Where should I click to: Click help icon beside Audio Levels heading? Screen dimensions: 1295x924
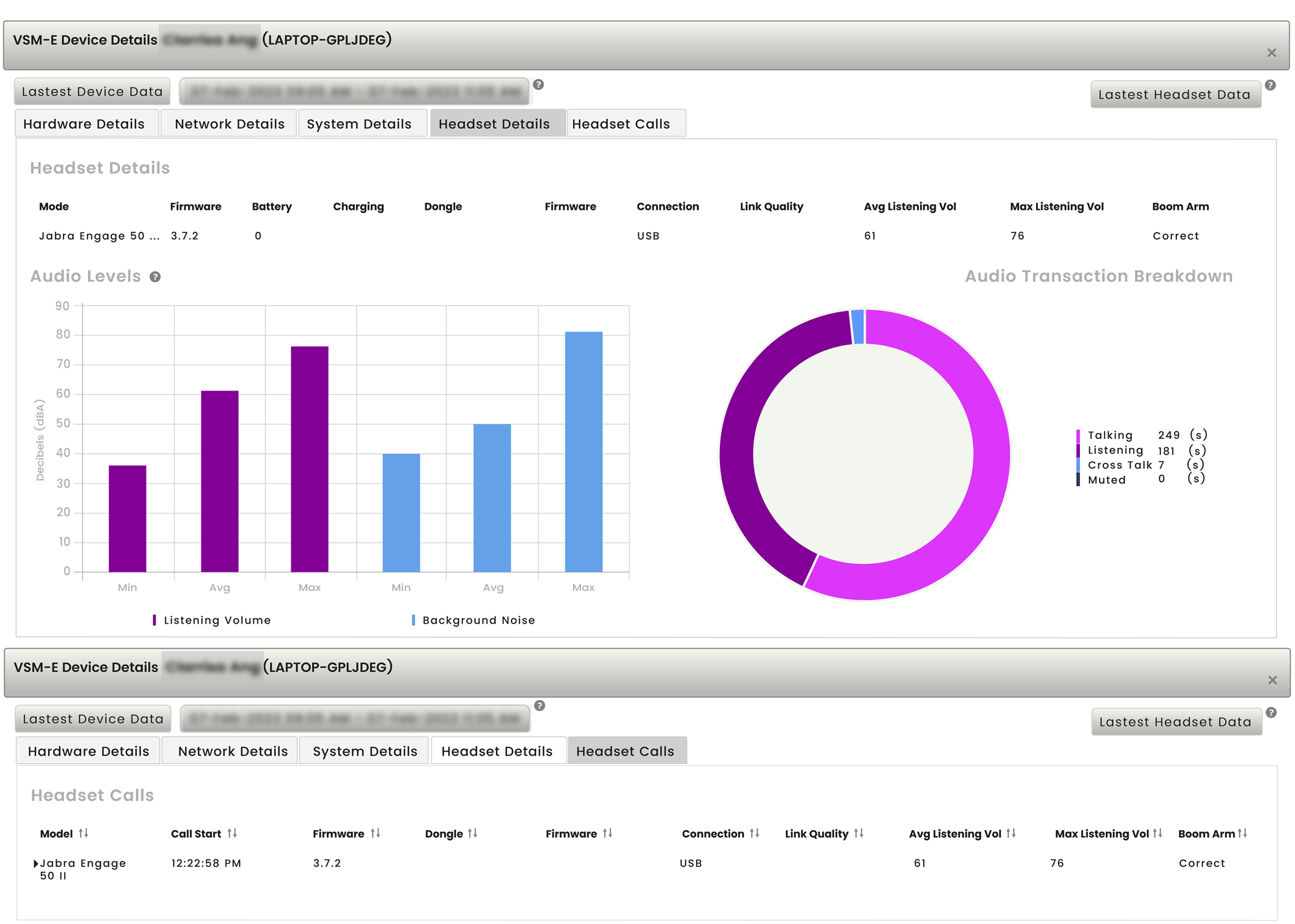(x=155, y=277)
